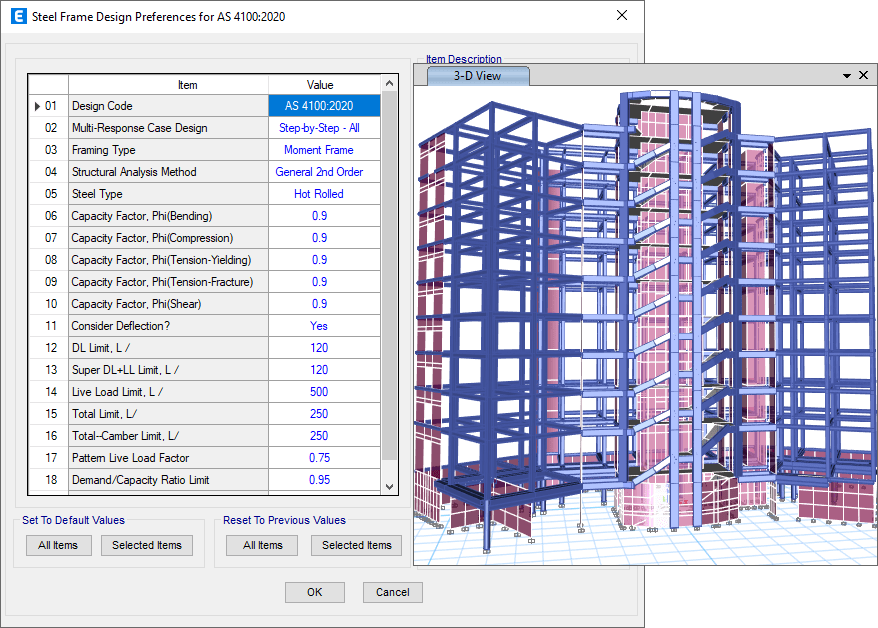Select the 3-D View tab
This screenshot has width=878, height=628.
coord(477,76)
